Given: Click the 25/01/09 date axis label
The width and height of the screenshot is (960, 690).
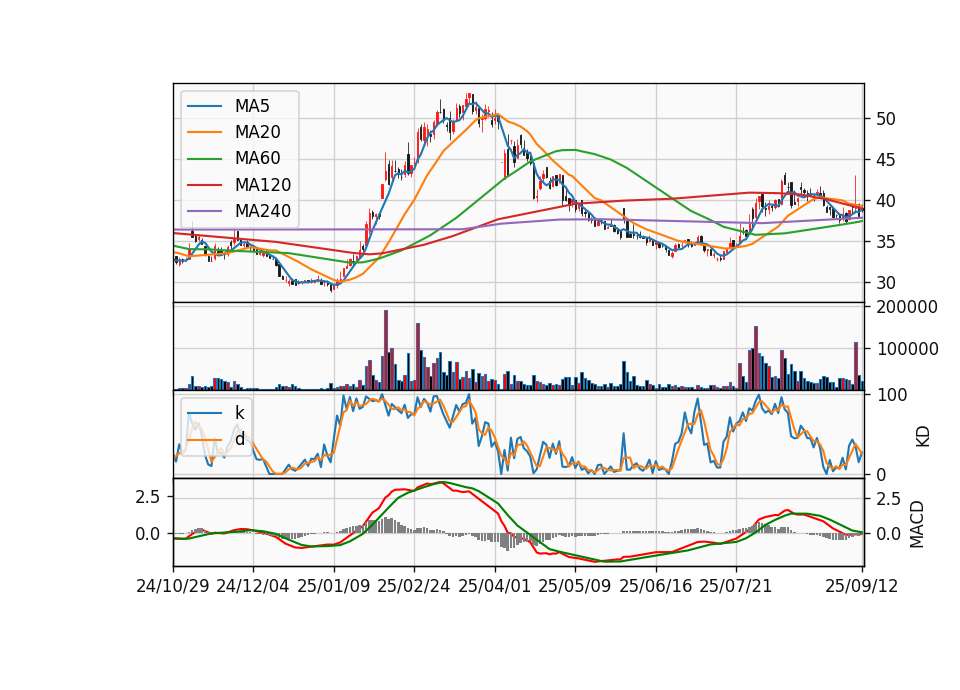Looking at the screenshot, I should (334, 586).
